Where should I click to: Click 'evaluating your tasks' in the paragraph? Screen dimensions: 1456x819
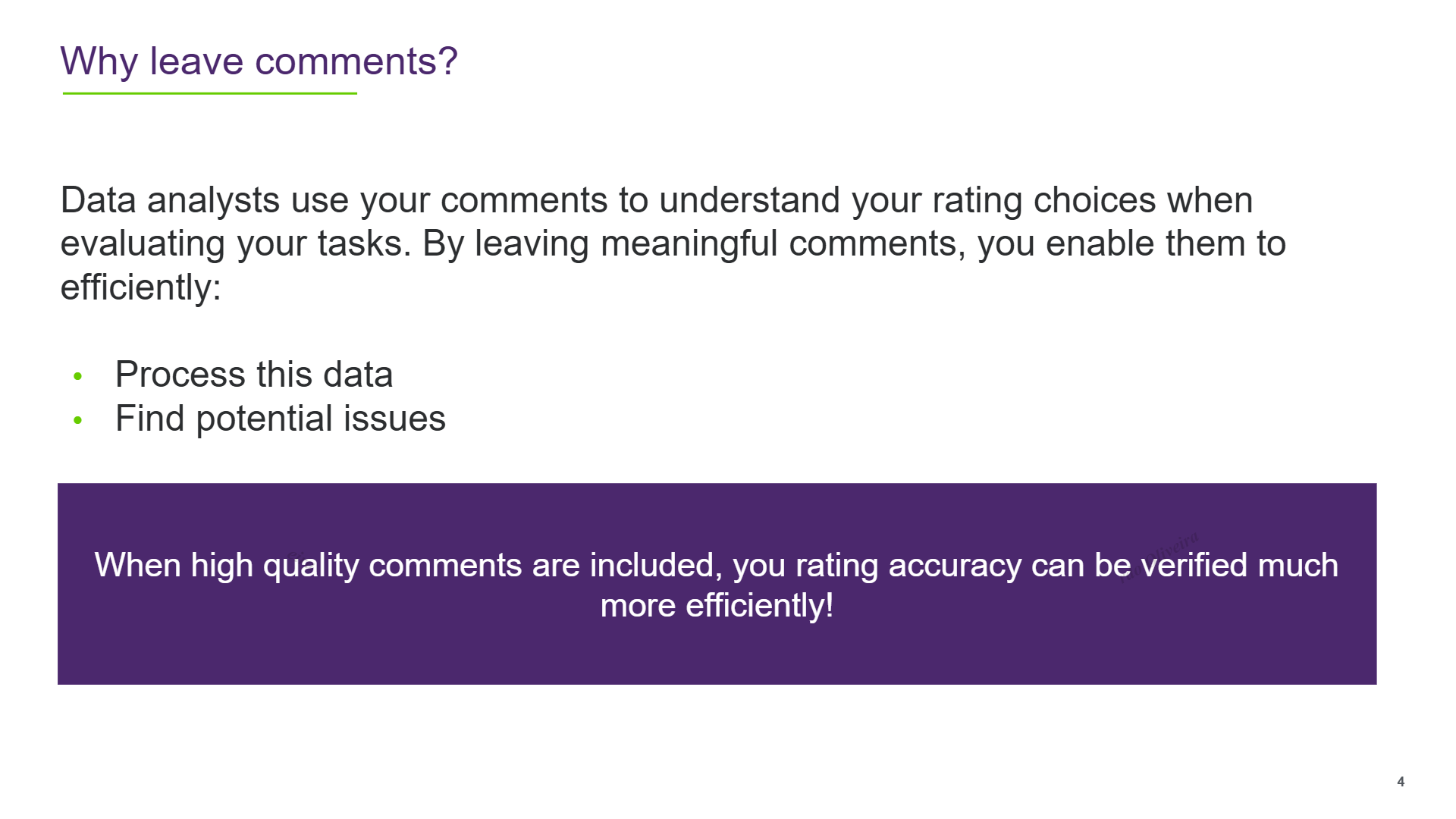235,244
